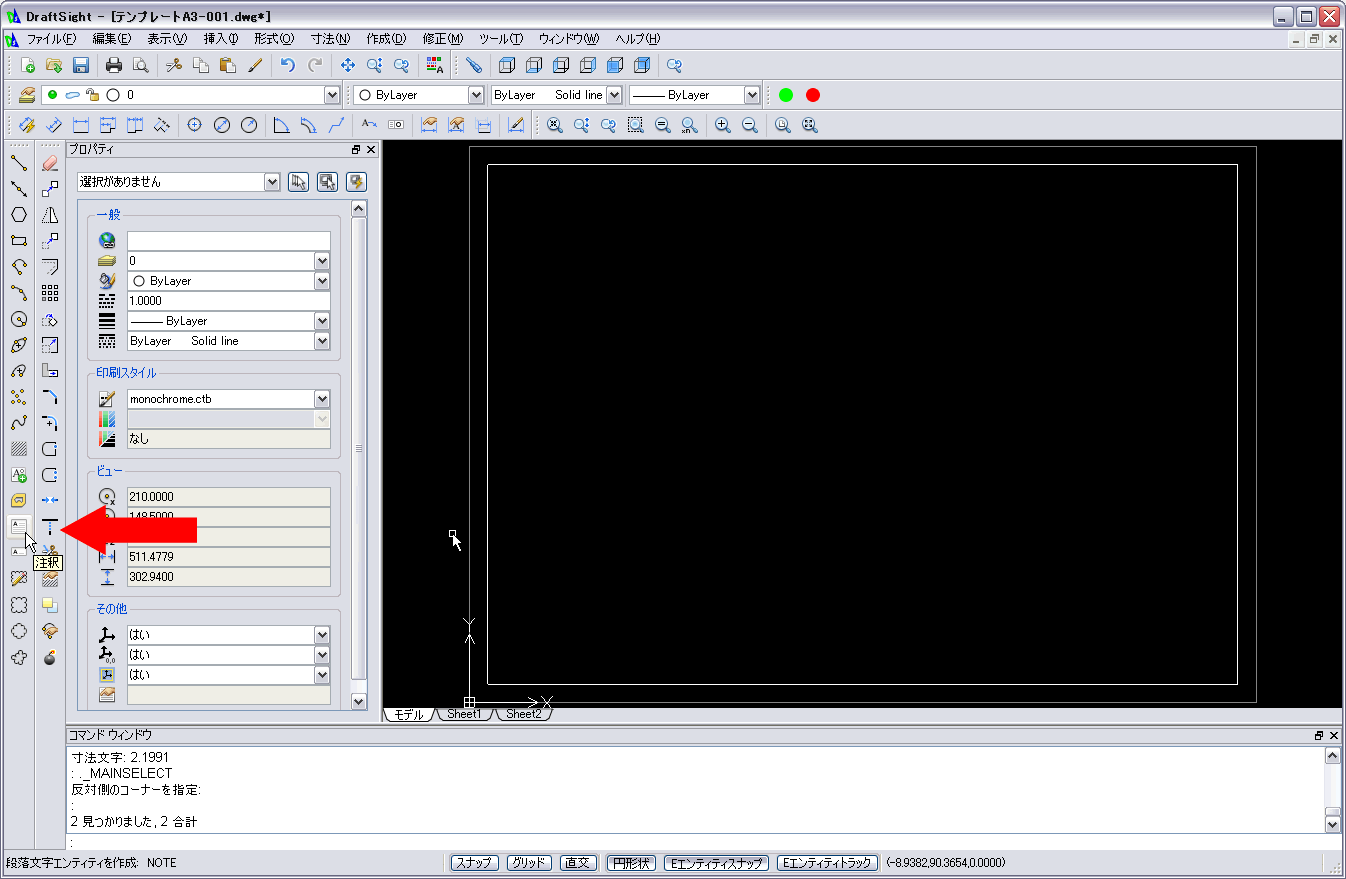Open monochrome.ctb print style dropdown
This screenshot has width=1346, height=879.
pyautogui.click(x=322, y=398)
